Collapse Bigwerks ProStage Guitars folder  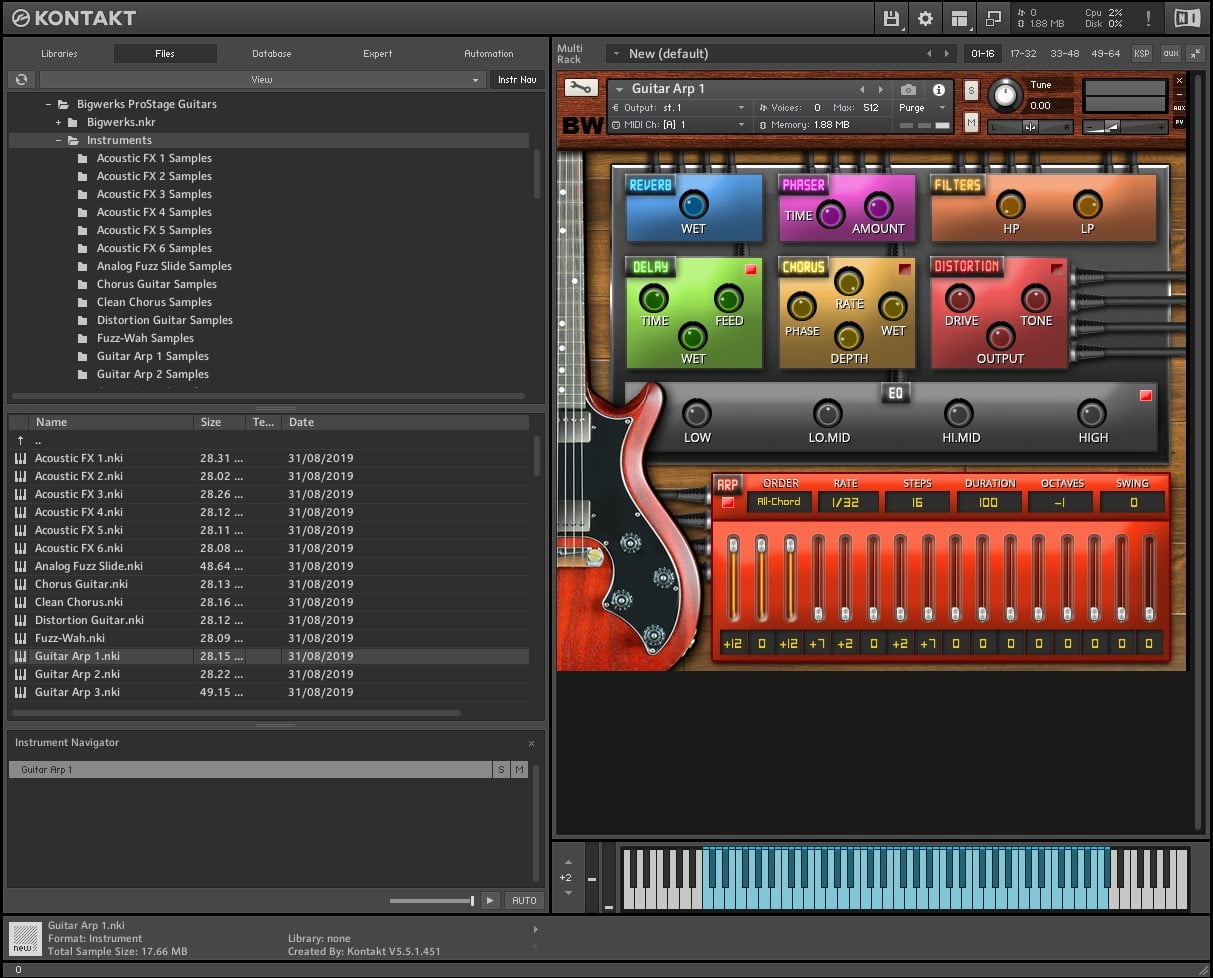click(x=48, y=104)
